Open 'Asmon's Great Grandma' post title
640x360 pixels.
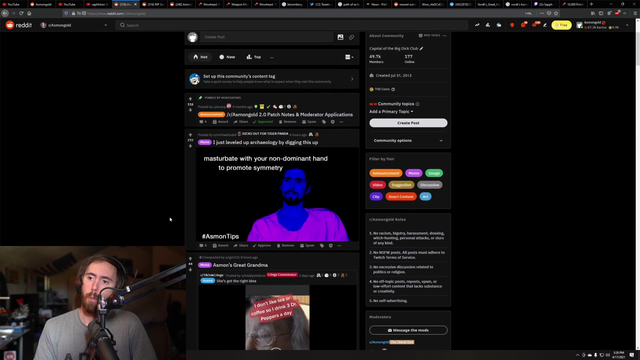click(240, 265)
